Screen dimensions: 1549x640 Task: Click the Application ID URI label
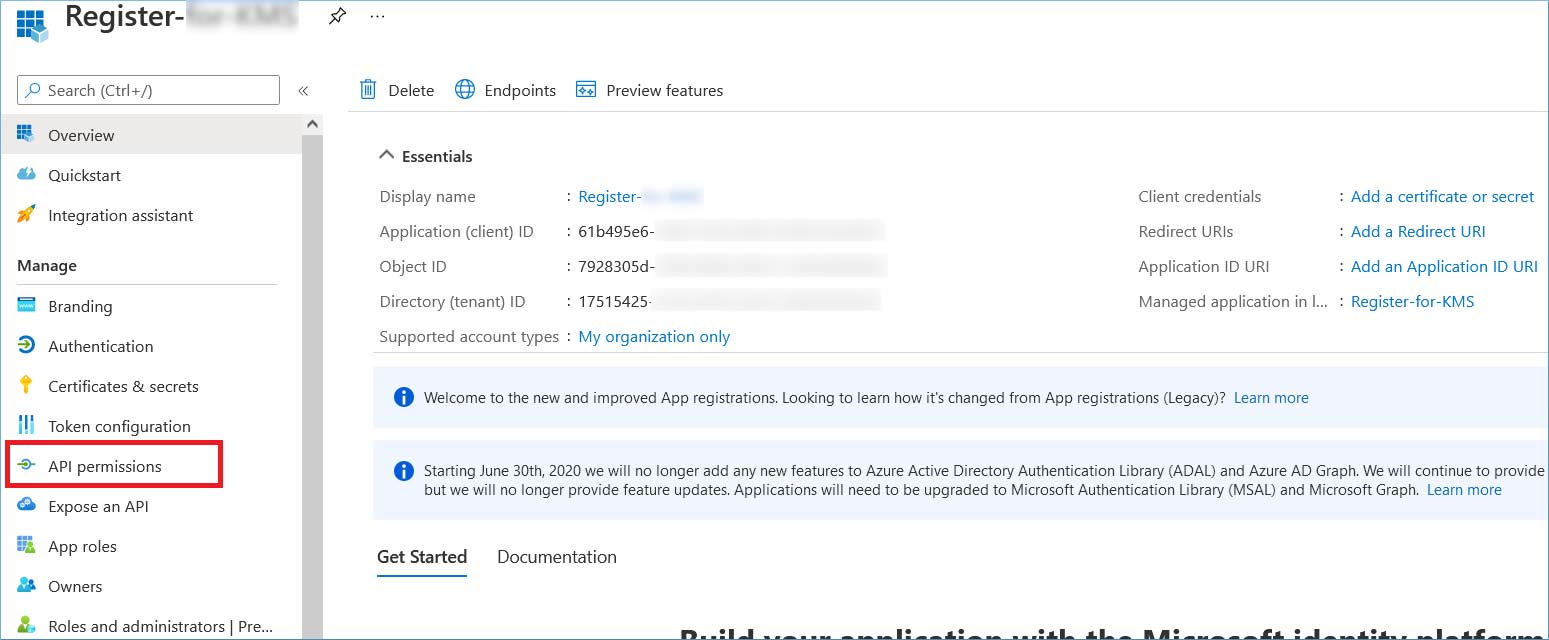[1204, 267]
